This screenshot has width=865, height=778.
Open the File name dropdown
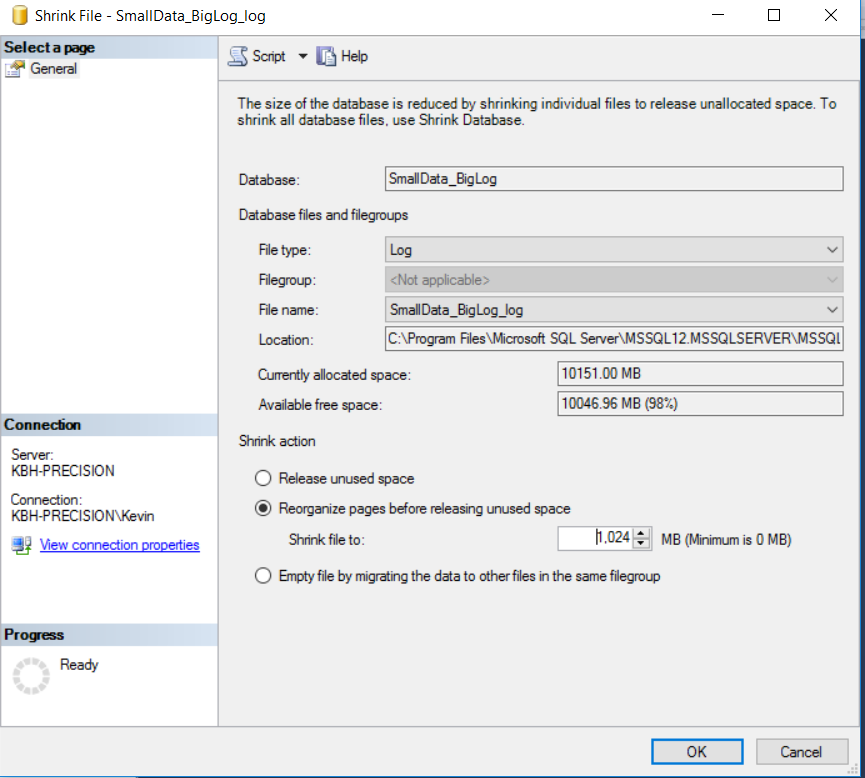pyautogui.click(x=832, y=309)
